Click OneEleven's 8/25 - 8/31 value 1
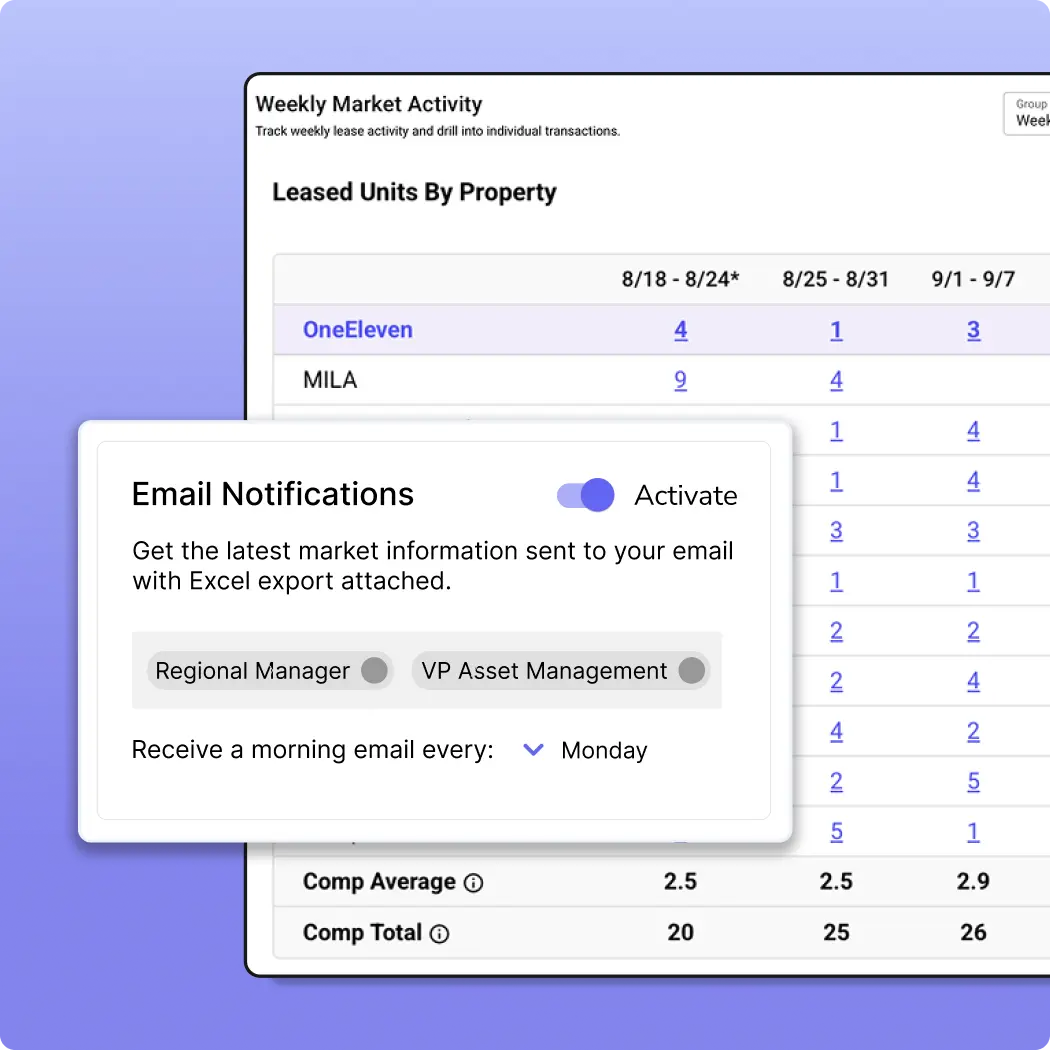Image resolution: width=1050 pixels, height=1050 pixels. point(836,329)
